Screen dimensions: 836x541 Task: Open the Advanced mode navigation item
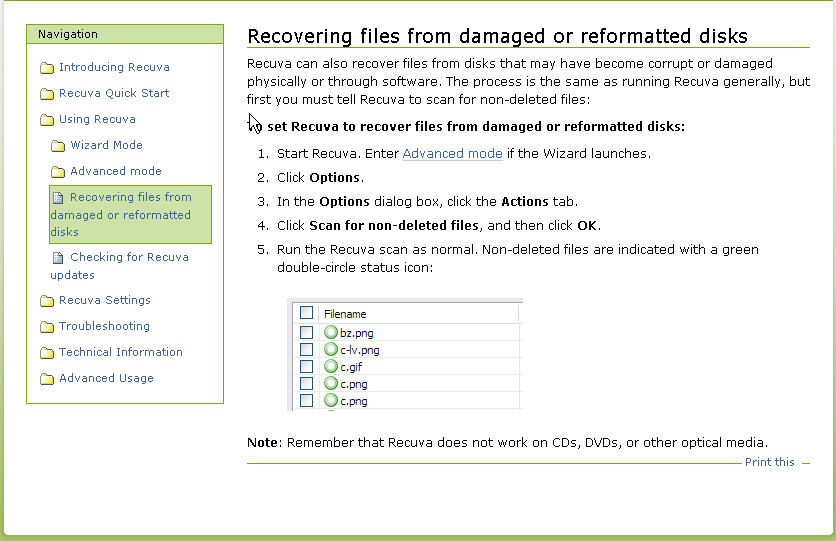(x=116, y=171)
